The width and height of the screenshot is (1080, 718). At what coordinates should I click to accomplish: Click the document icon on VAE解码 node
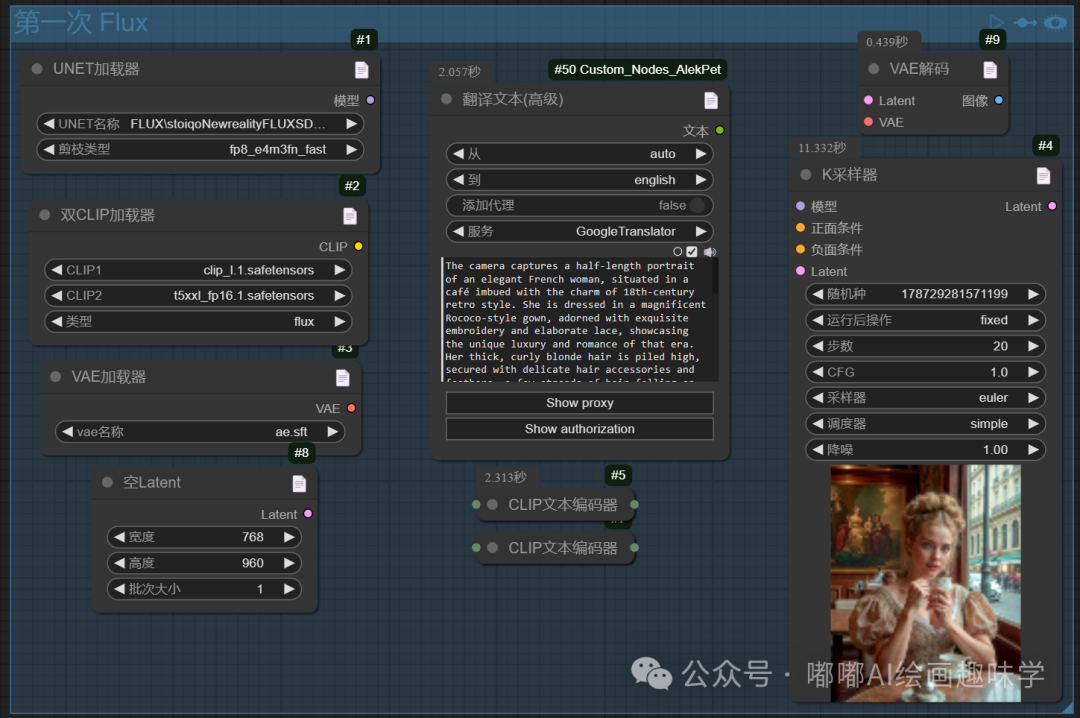pos(990,70)
